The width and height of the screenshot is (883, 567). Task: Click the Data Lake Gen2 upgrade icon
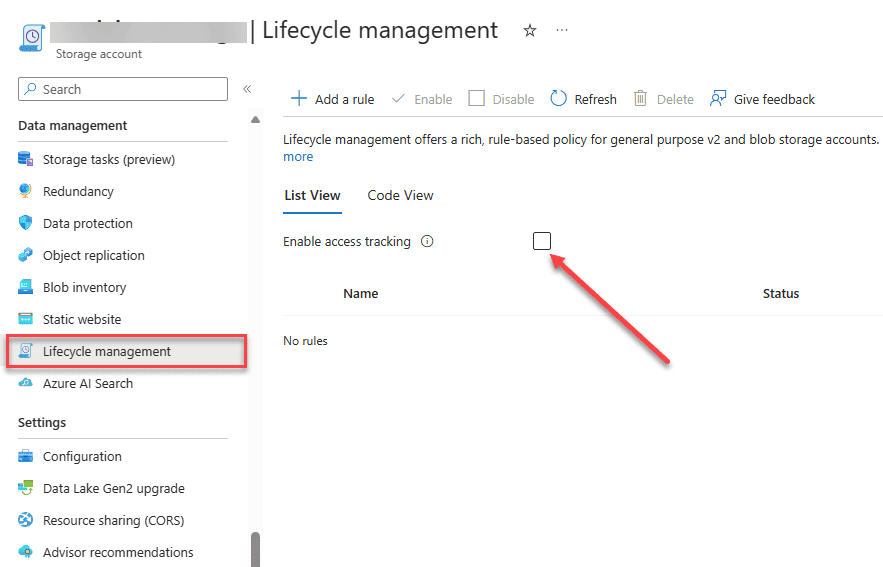point(25,488)
